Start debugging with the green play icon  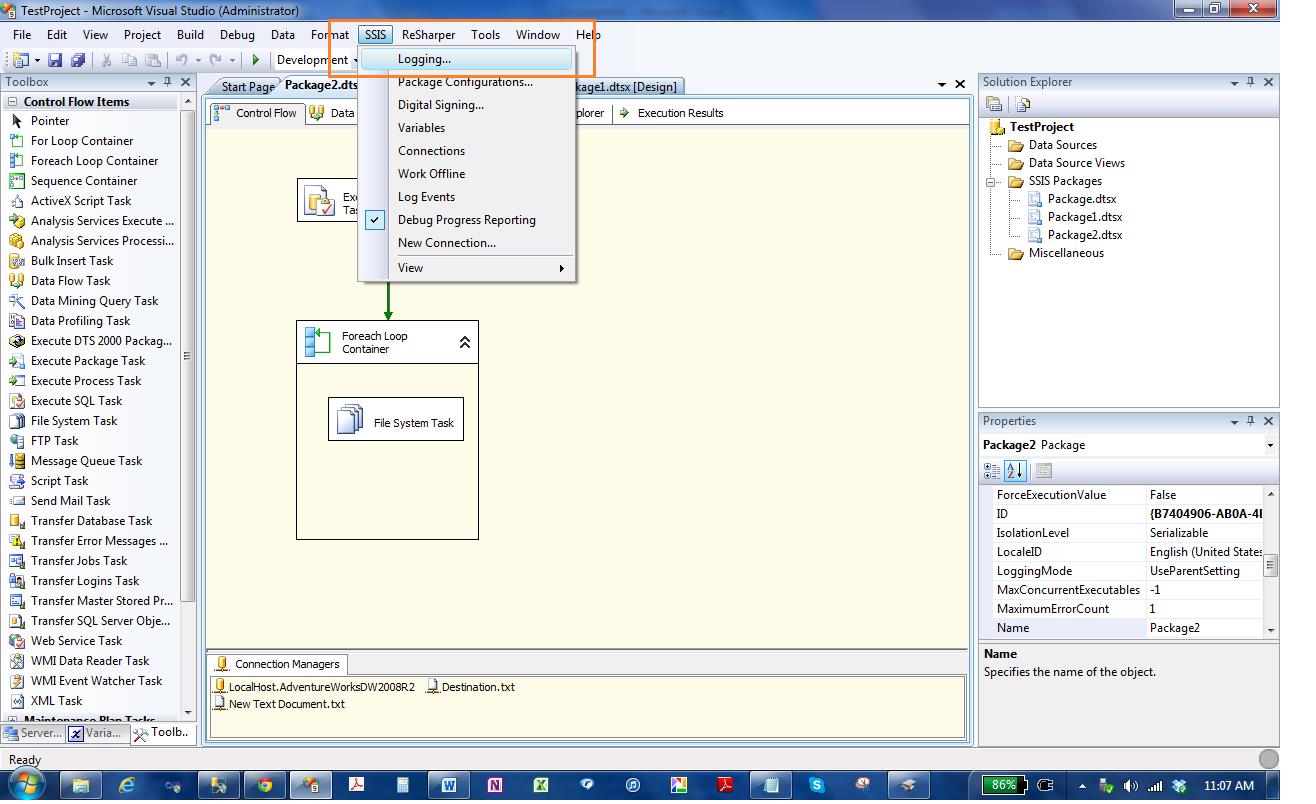coord(258,59)
